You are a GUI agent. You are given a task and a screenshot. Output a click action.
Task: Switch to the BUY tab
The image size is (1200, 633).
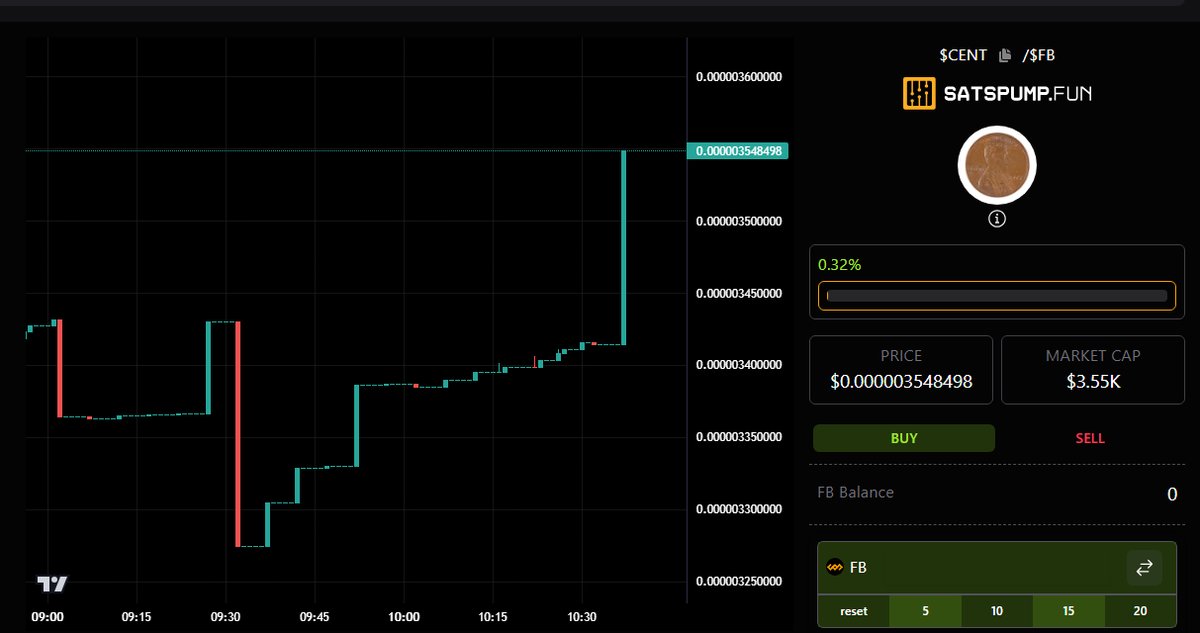904,438
